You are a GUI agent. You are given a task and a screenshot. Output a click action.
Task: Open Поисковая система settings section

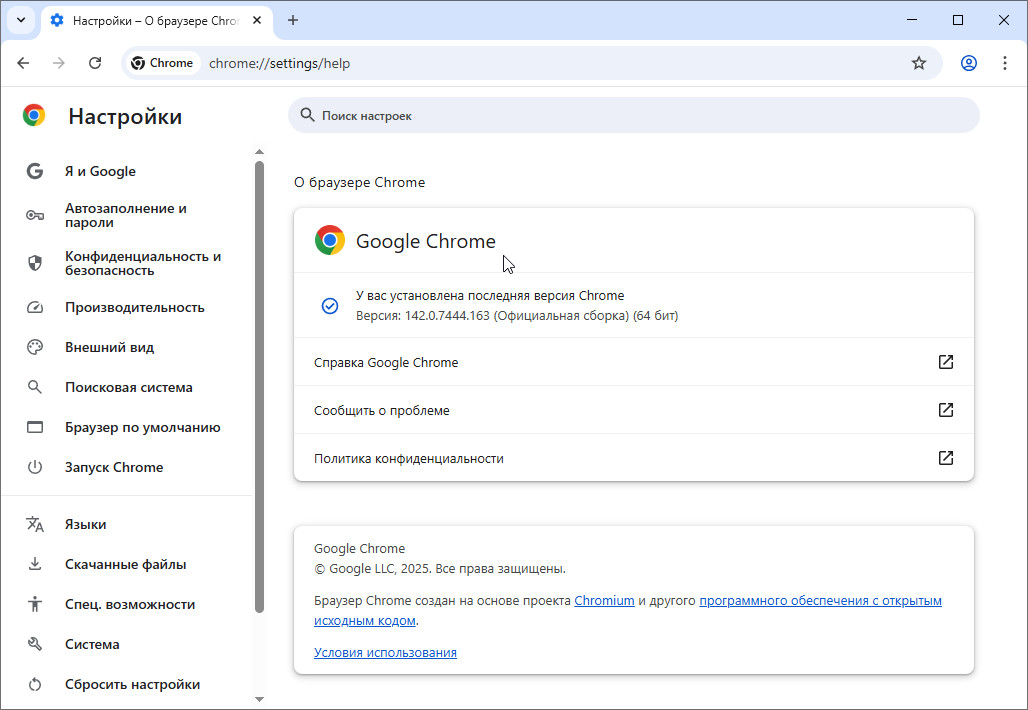pyautogui.click(x=128, y=387)
